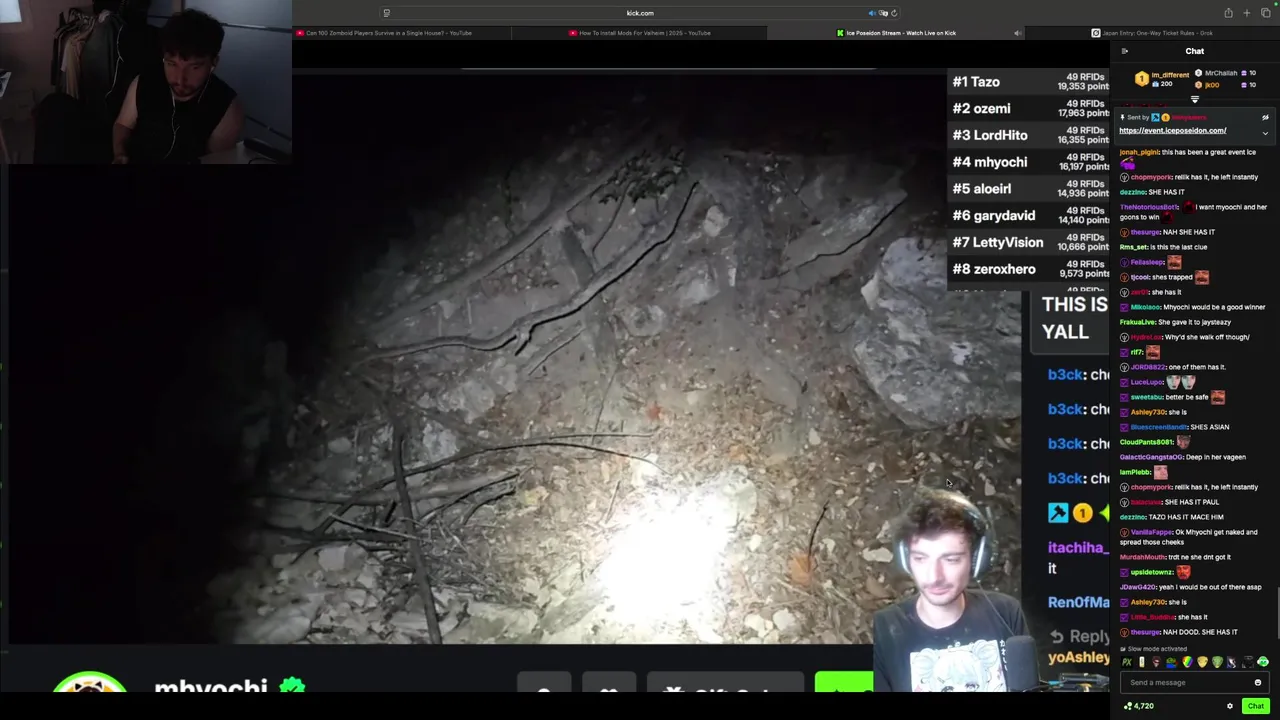Select leaderboard entry #7 LettyVision
Image resolution: width=1280 pixels, height=720 pixels.
pos(1029,242)
